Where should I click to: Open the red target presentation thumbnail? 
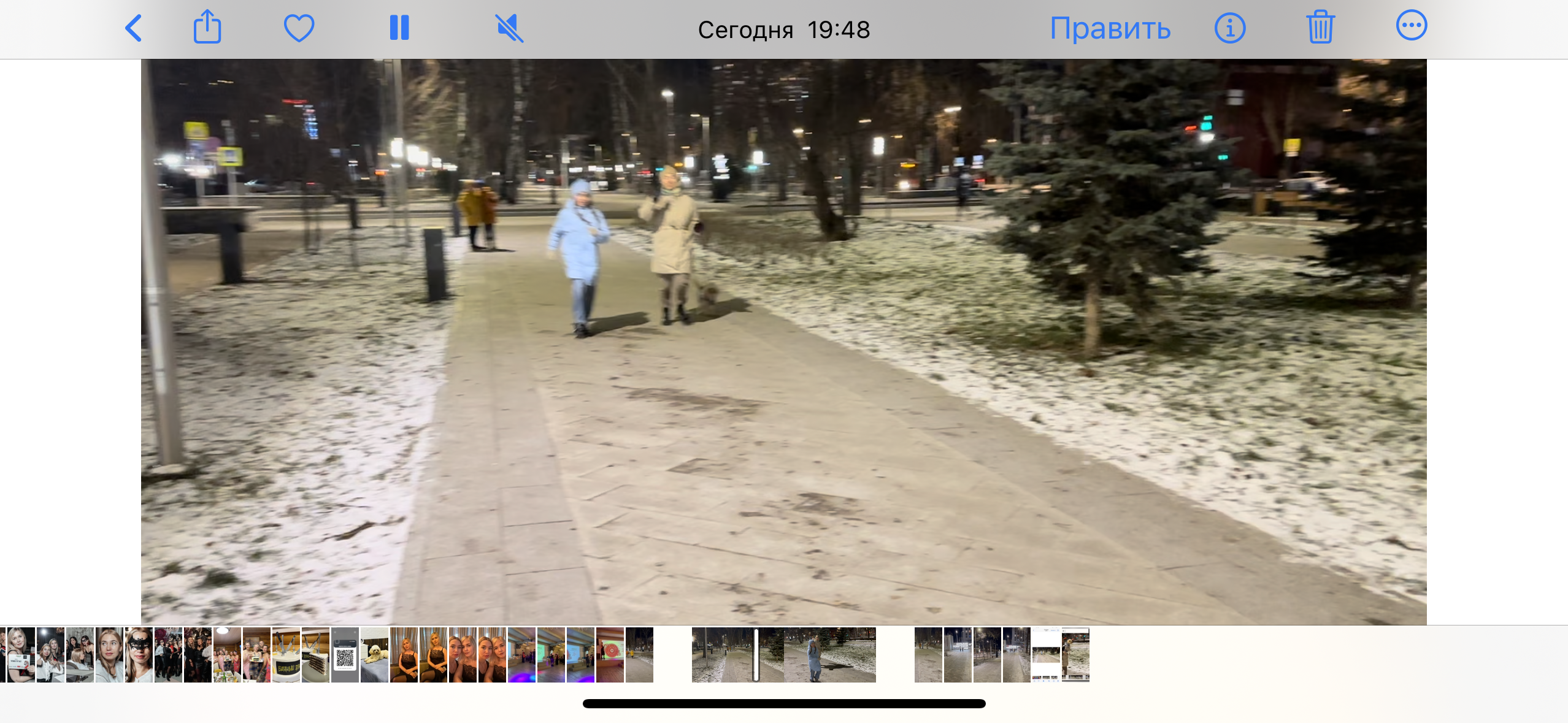[610, 655]
